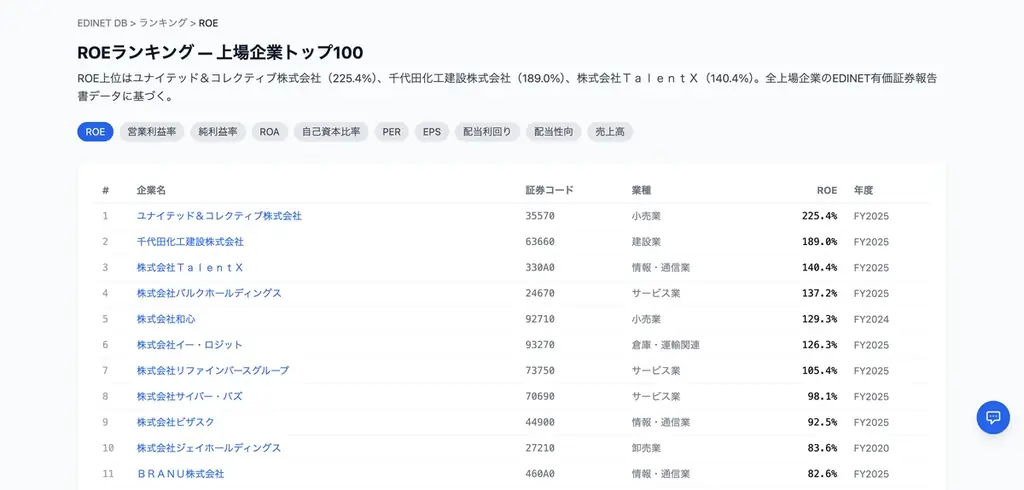
Task: Go to EDINET DB breadcrumb link
Action: (102, 23)
